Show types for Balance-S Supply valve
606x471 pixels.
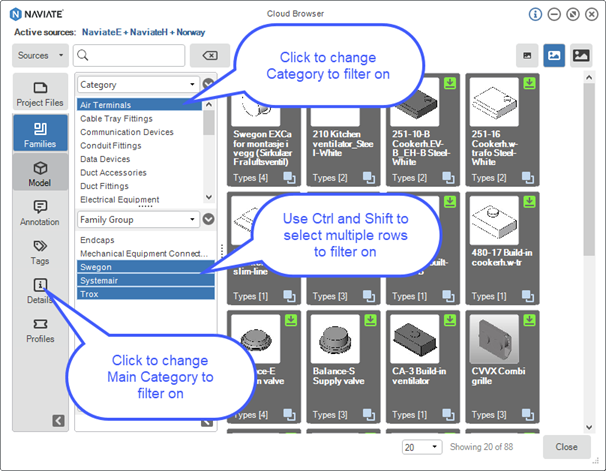pos(369,415)
